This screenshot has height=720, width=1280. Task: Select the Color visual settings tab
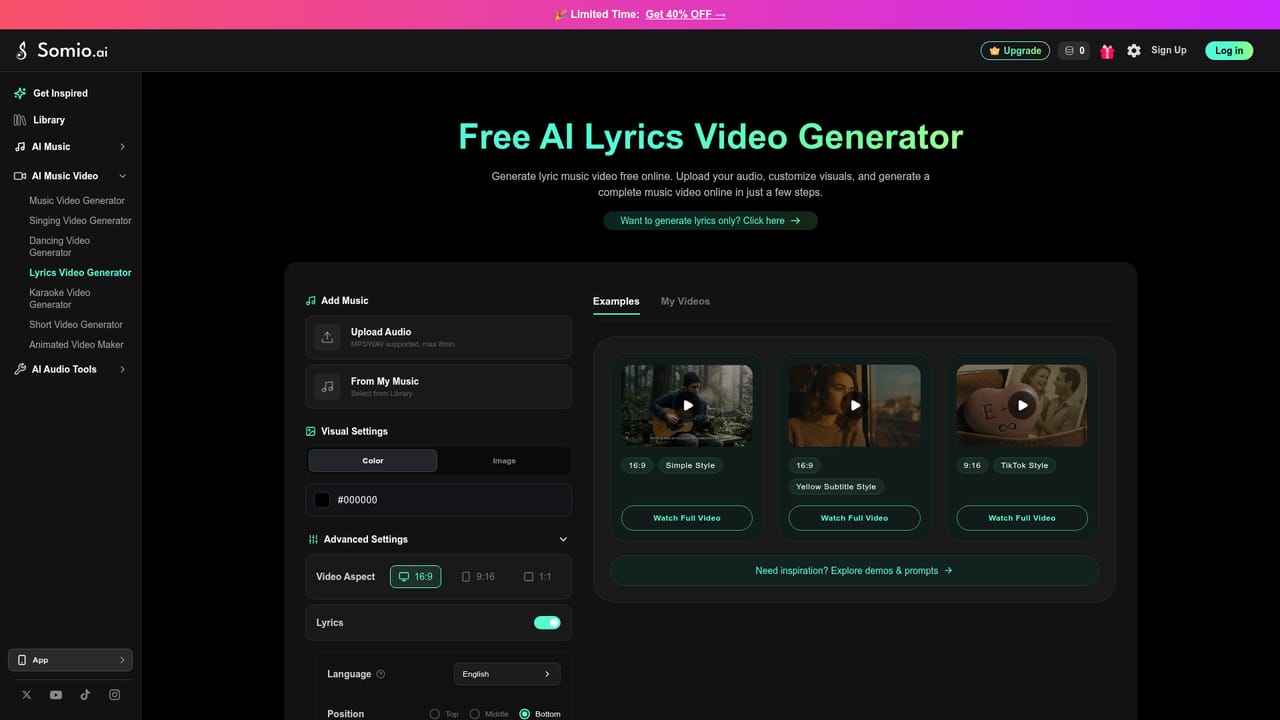click(373, 461)
